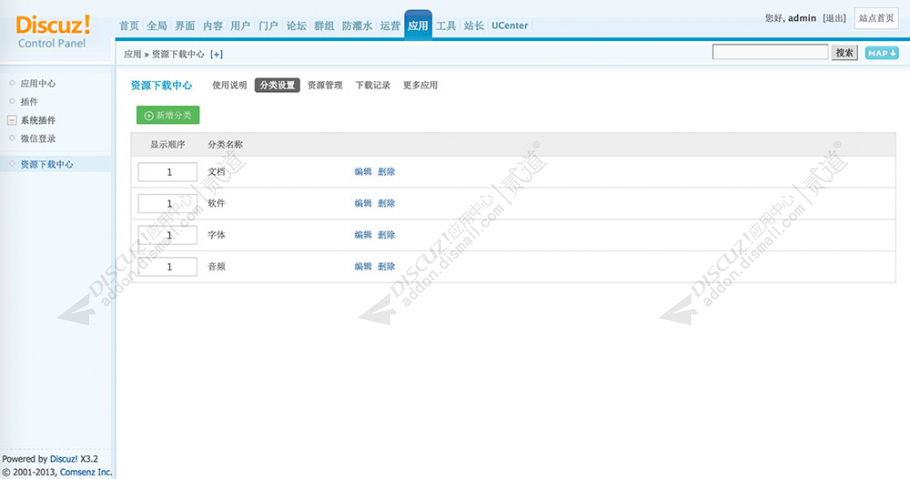Image resolution: width=910 pixels, height=479 pixels.
Task: Open the 论坛 top menu
Action: [x=296, y=26]
